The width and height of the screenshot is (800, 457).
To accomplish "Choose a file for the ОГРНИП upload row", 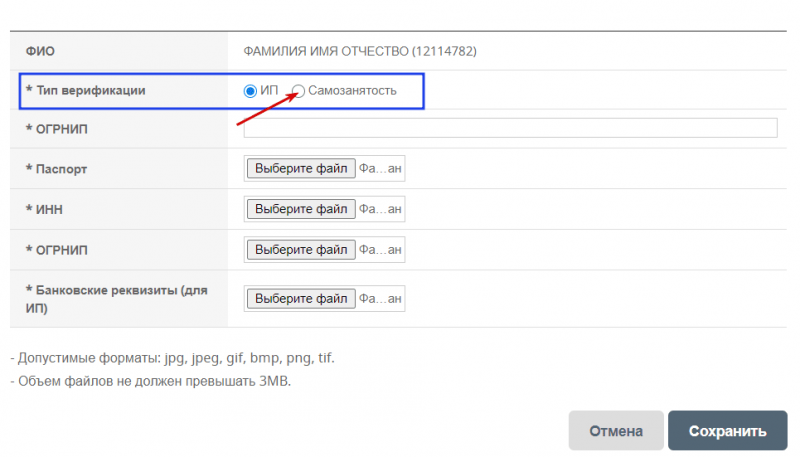I will point(299,249).
